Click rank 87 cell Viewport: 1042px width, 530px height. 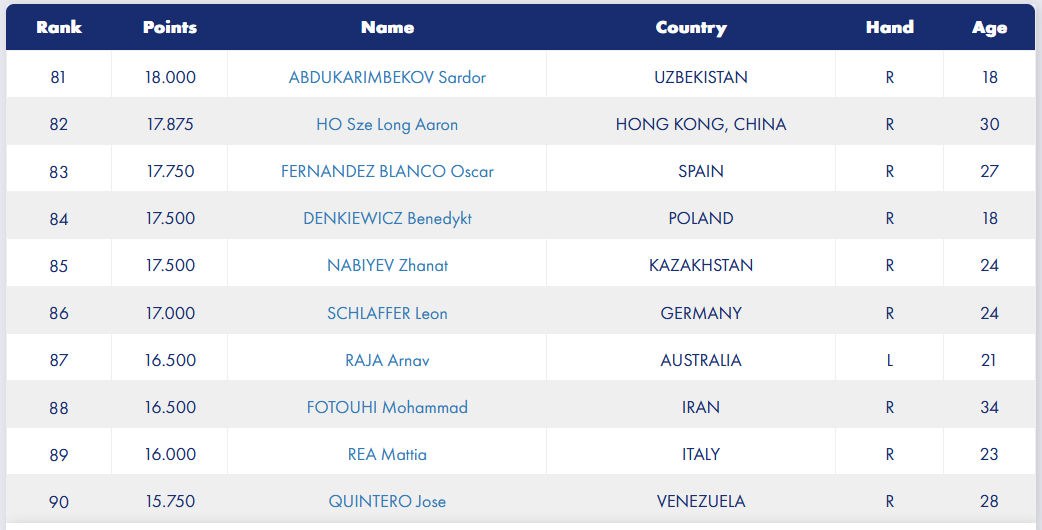coord(59,360)
